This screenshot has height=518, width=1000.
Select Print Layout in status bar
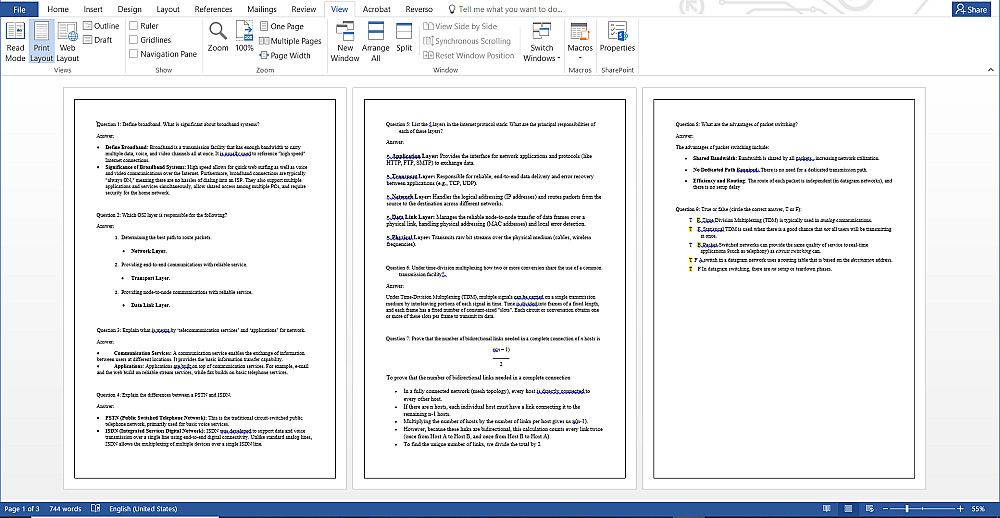(849, 508)
